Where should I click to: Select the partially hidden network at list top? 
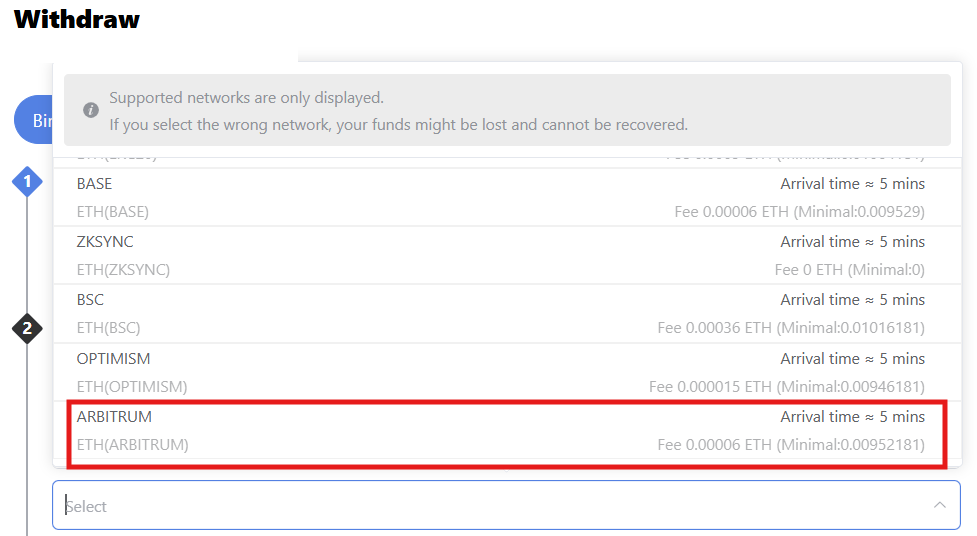[500, 159]
